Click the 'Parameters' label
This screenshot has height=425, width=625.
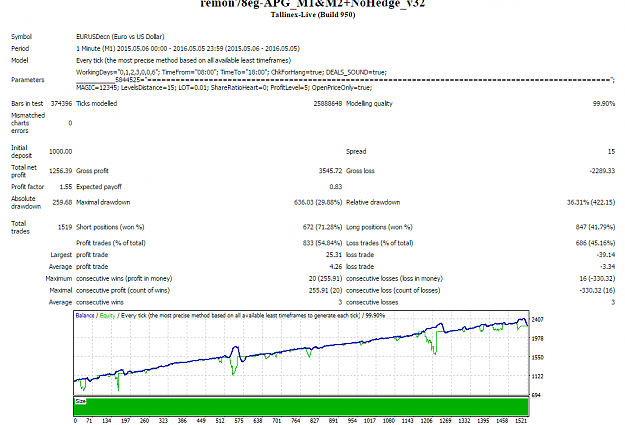coord(28,80)
